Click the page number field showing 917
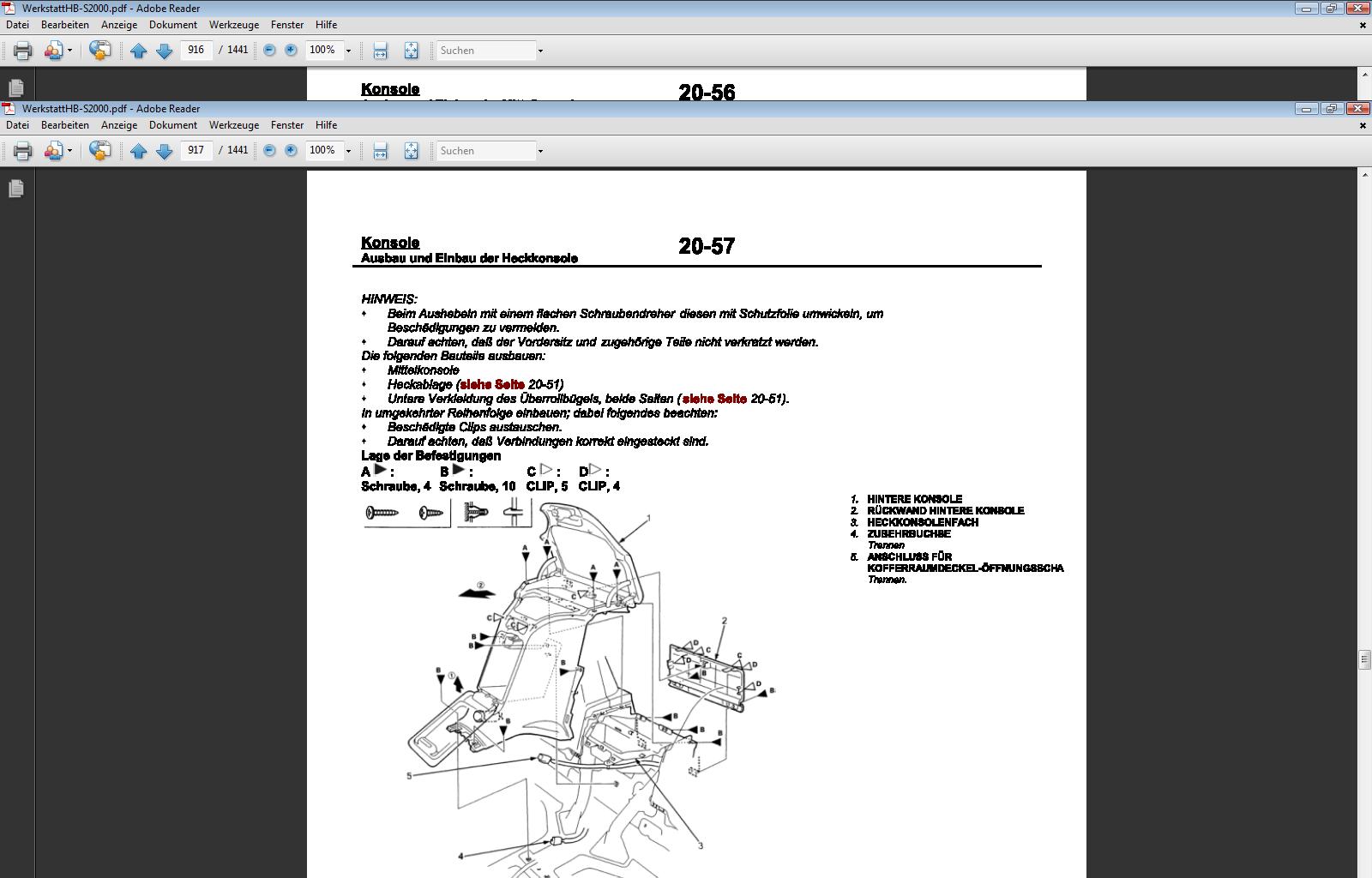Image resolution: width=1372 pixels, height=878 pixels. 196,150
